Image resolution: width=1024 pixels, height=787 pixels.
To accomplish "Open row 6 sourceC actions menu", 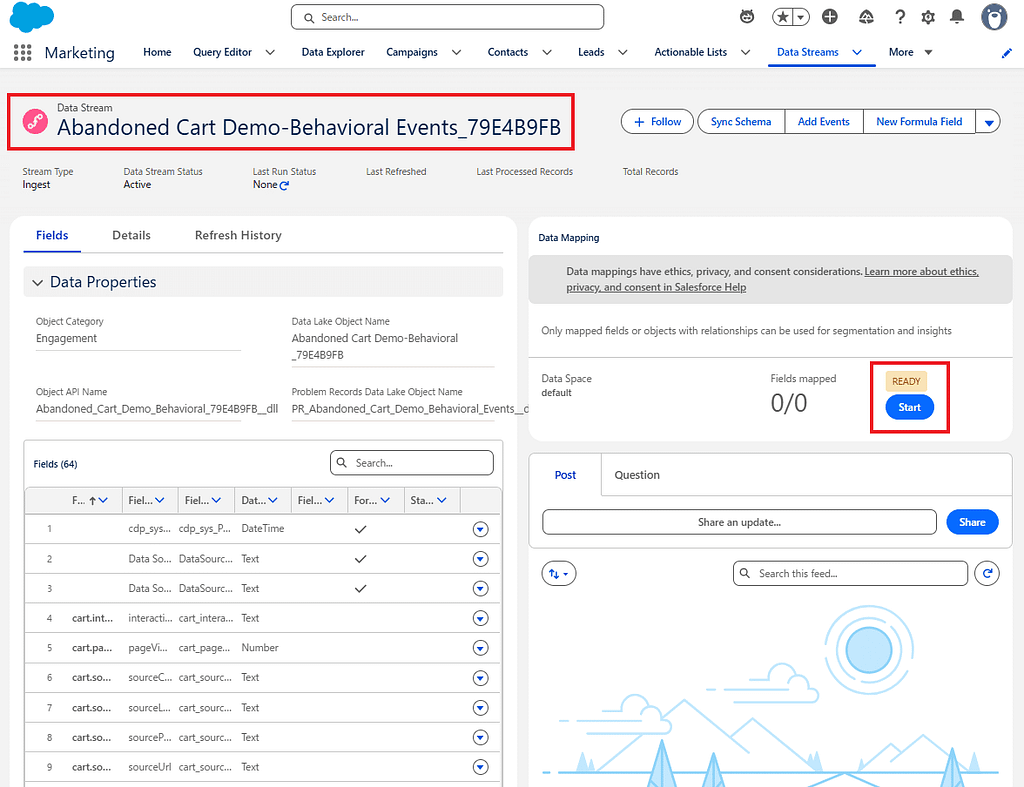I will 481,678.
